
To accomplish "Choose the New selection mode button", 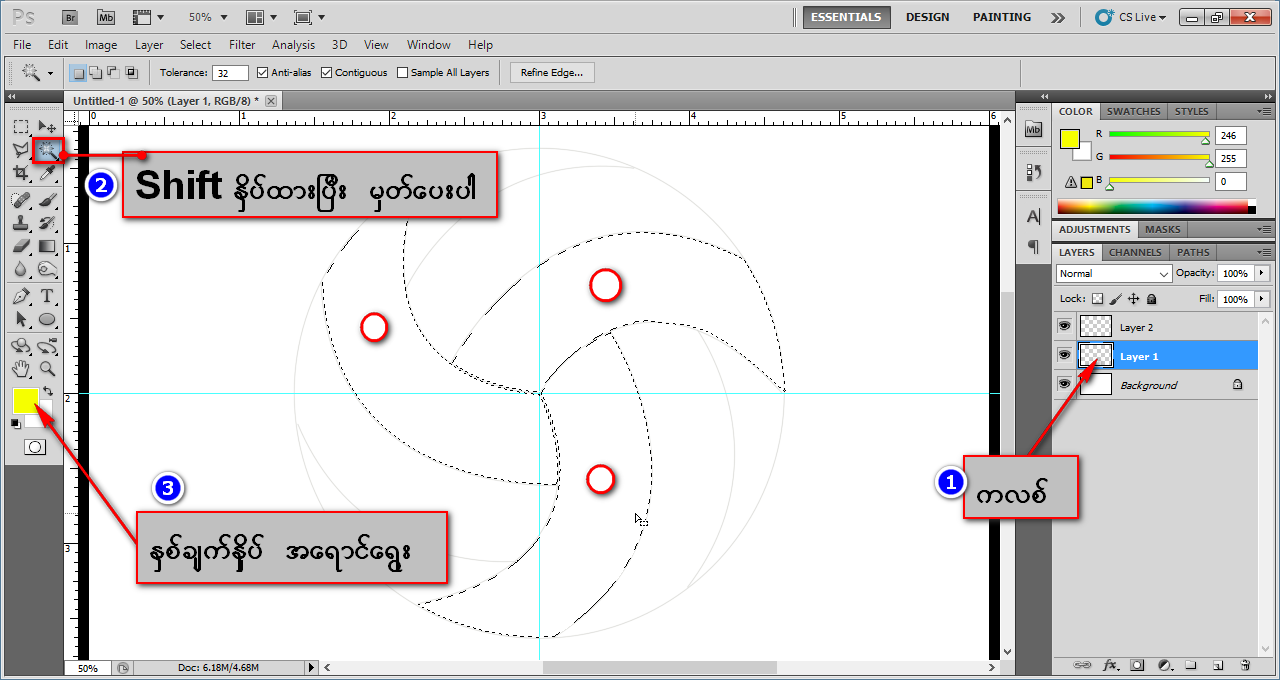I will (x=78, y=73).
